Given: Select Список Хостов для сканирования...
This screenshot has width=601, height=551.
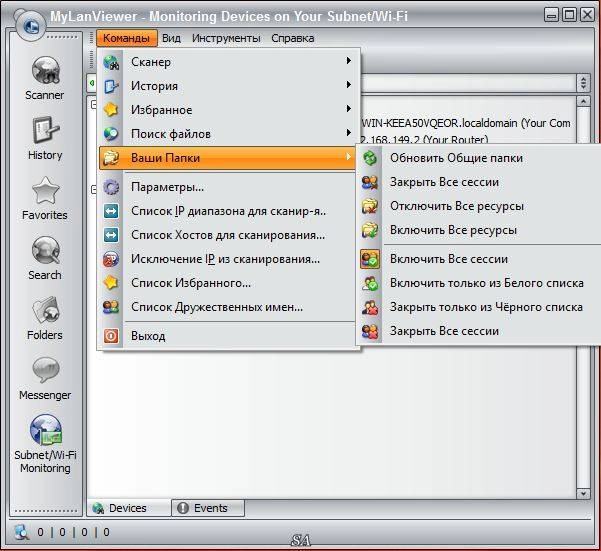Looking at the screenshot, I should coord(227,235).
